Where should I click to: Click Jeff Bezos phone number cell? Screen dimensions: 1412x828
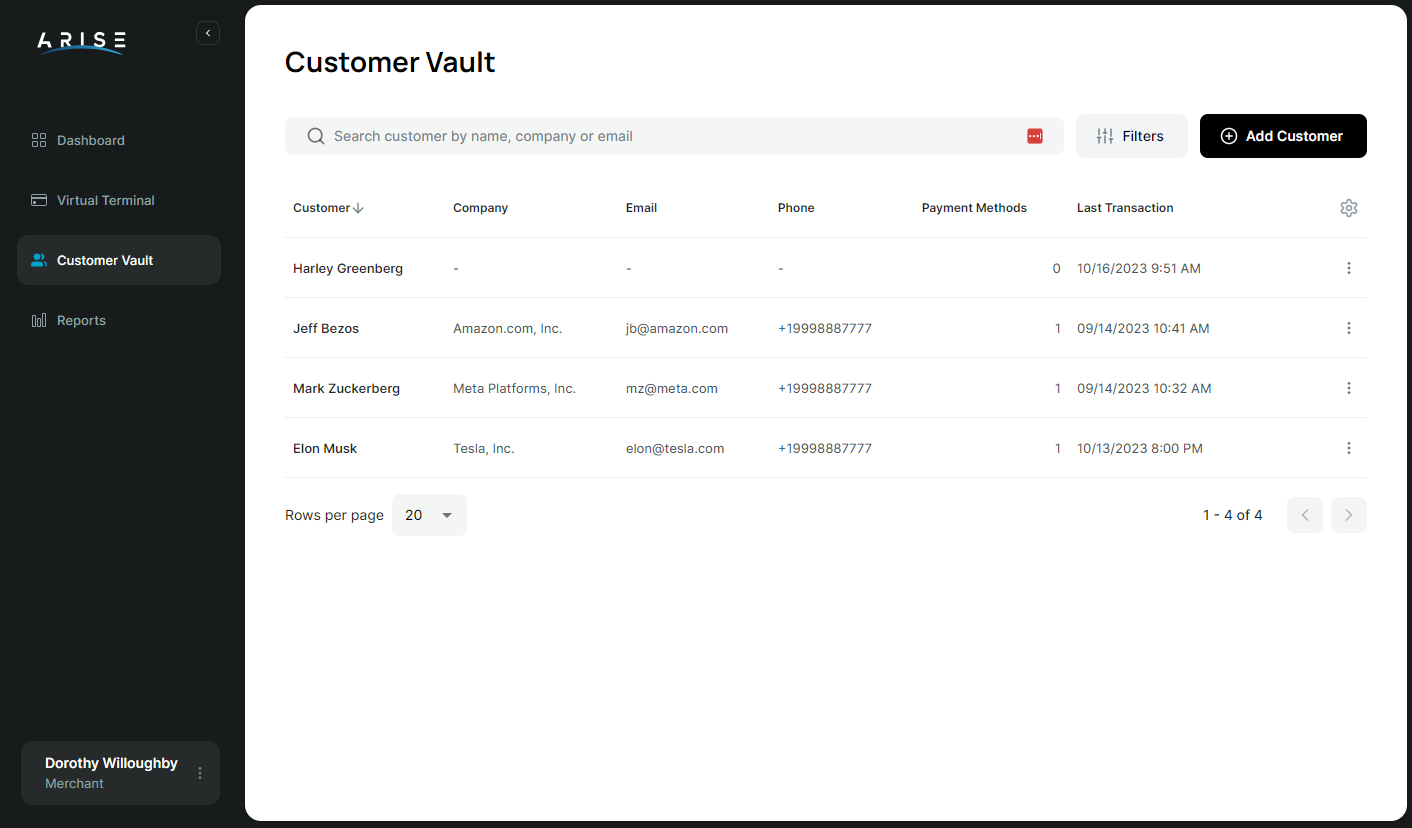(x=825, y=328)
